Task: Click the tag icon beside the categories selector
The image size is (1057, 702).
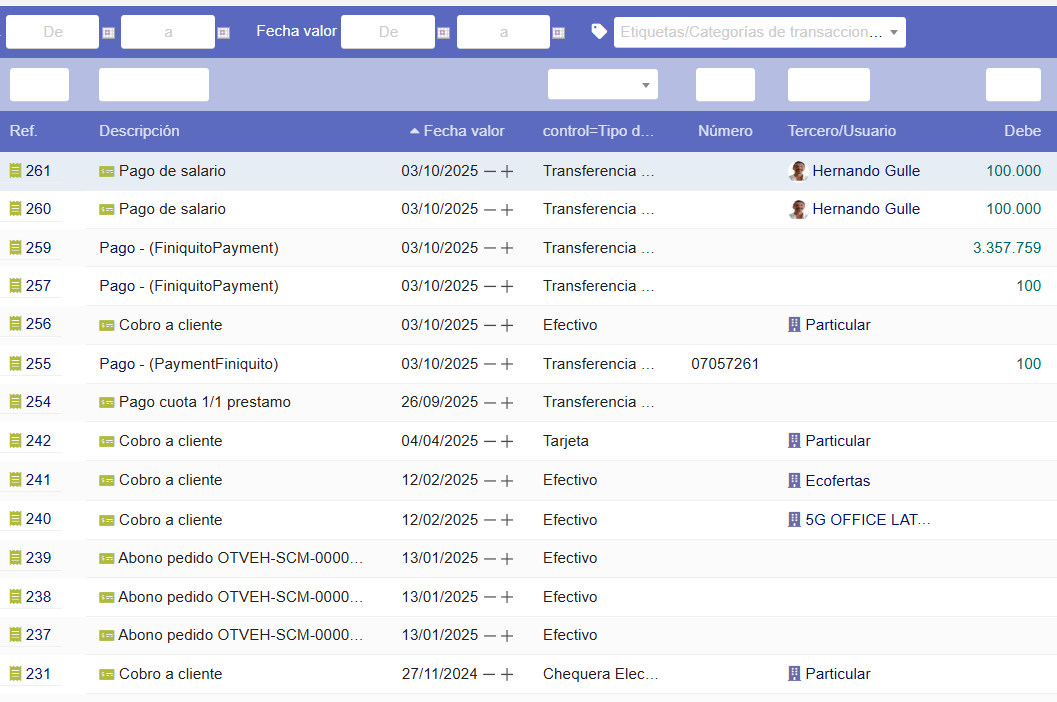Action: 599,31
